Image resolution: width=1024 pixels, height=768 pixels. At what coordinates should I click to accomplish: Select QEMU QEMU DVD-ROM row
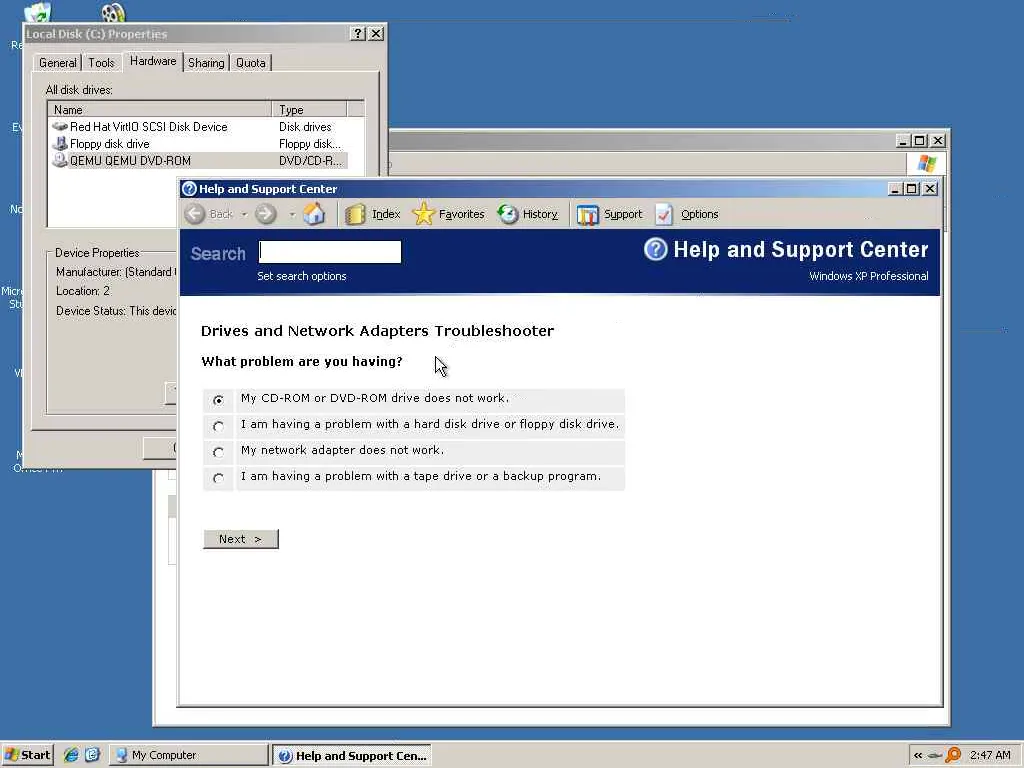(x=198, y=161)
